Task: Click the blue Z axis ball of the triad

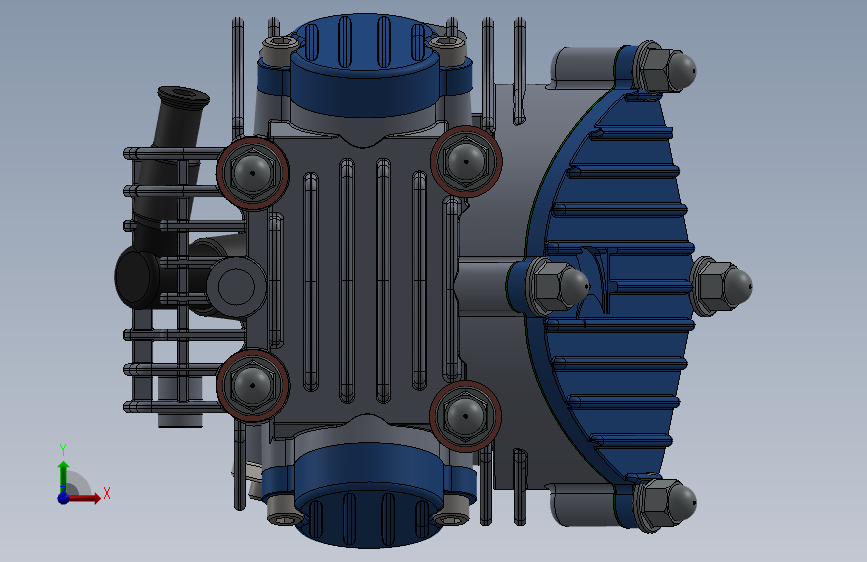Action: (64, 498)
